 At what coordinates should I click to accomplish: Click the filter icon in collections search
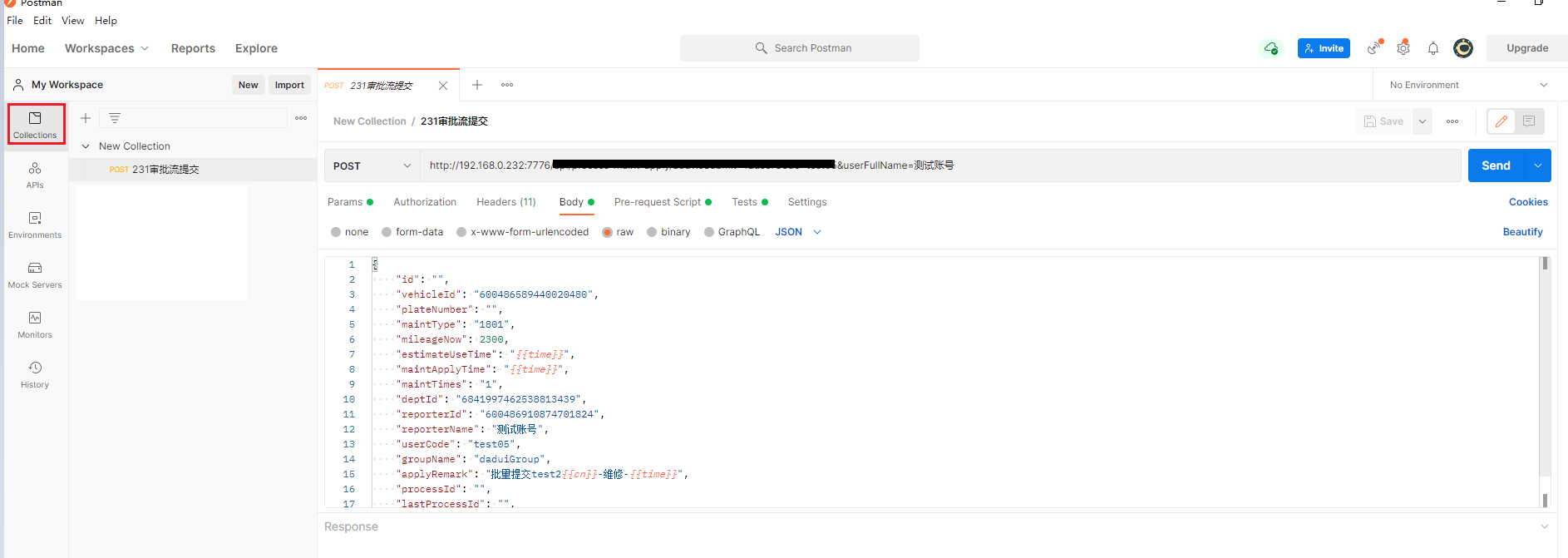coord(115,118)
